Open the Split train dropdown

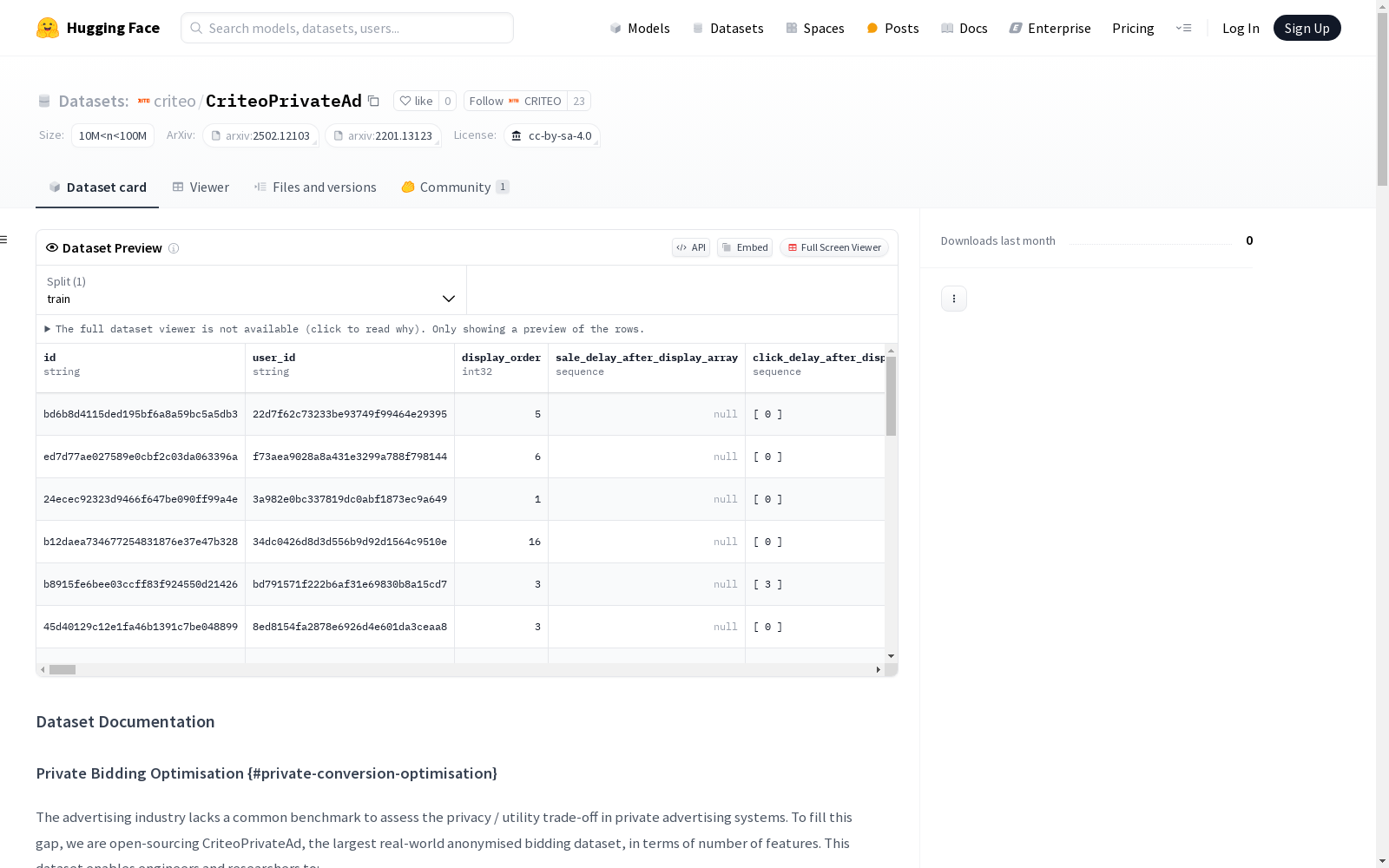click(x=252, y=290)
